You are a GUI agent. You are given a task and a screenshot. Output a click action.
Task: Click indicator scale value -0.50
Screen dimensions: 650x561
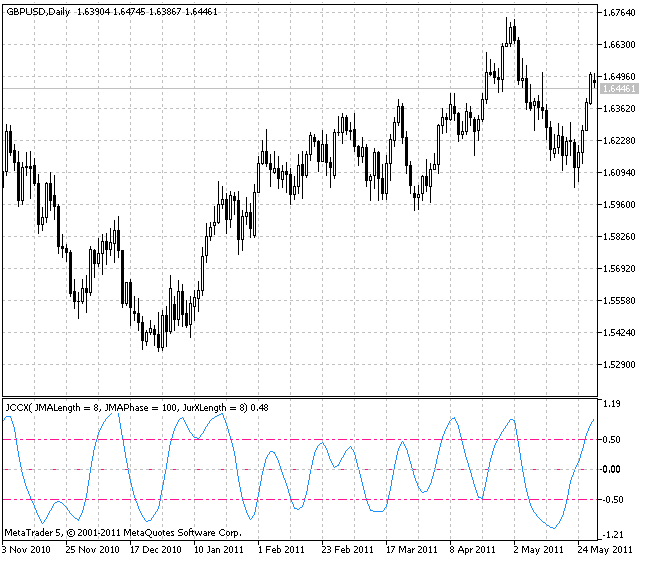click(x=612, y=500)
